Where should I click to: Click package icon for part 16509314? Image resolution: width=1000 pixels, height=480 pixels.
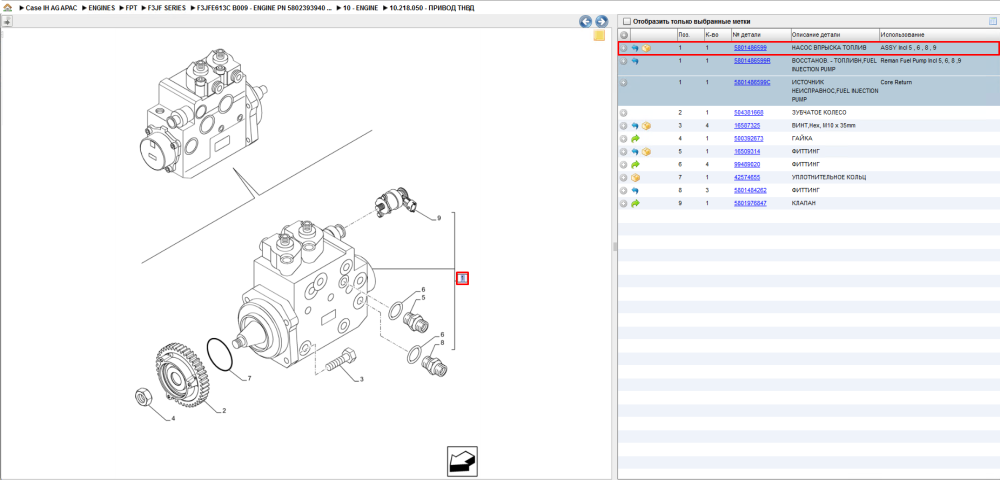pos(646,152)
